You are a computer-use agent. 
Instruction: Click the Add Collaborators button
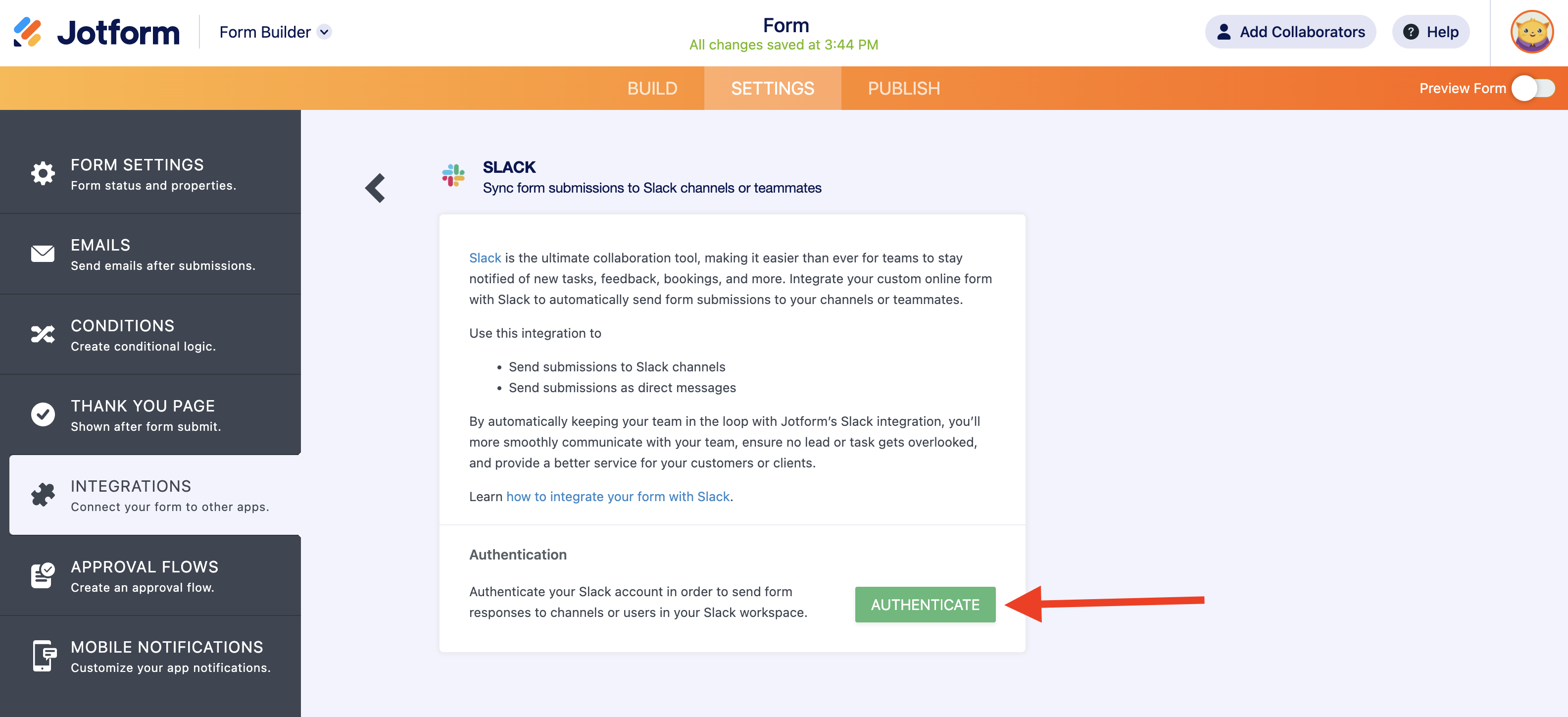(x=1290, y=32)
